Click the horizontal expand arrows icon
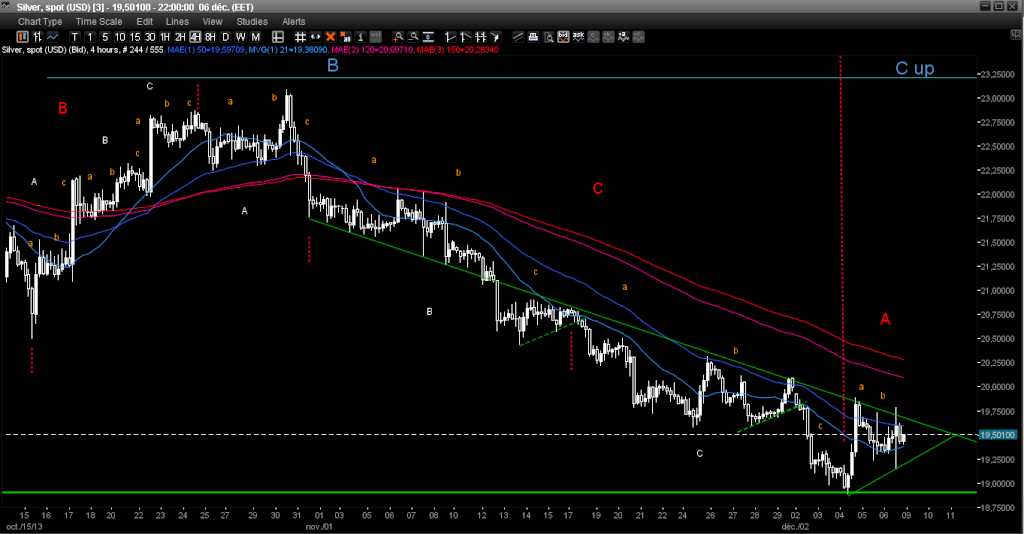 (315, 37)
